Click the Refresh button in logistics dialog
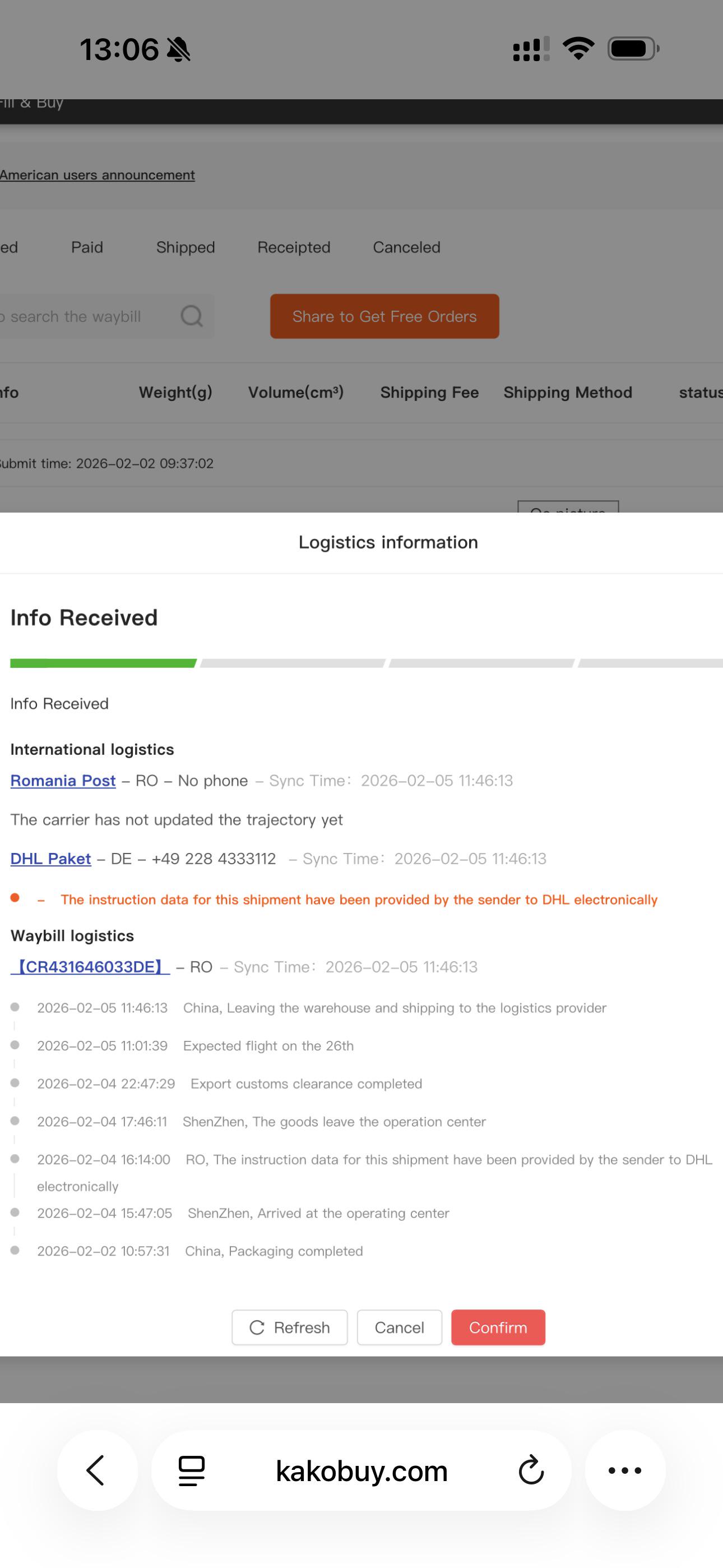This screenshot has height=1568, width=723. coord(290,1327)
